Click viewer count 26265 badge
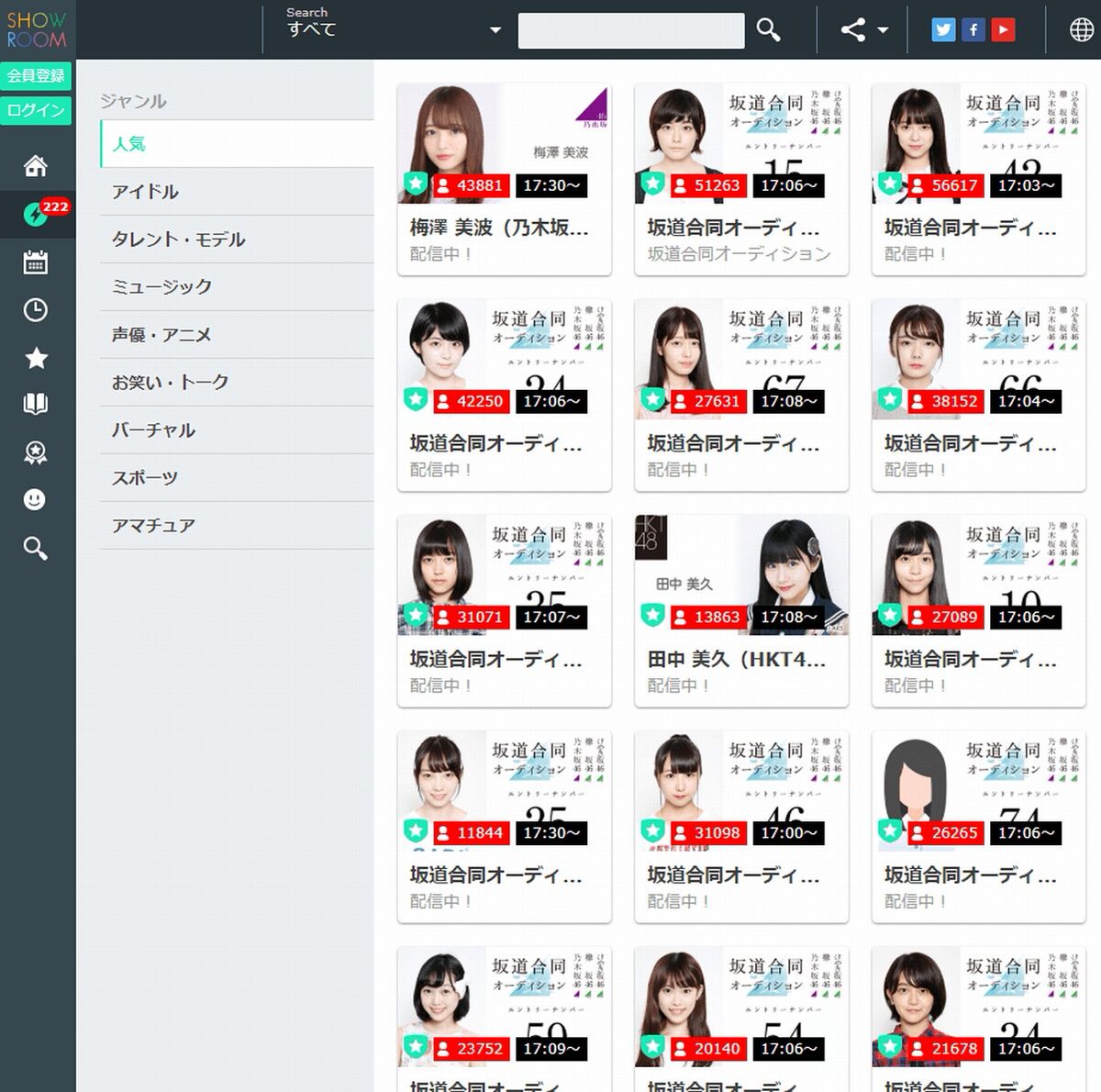1101x1092 pixels. point(945,832)
